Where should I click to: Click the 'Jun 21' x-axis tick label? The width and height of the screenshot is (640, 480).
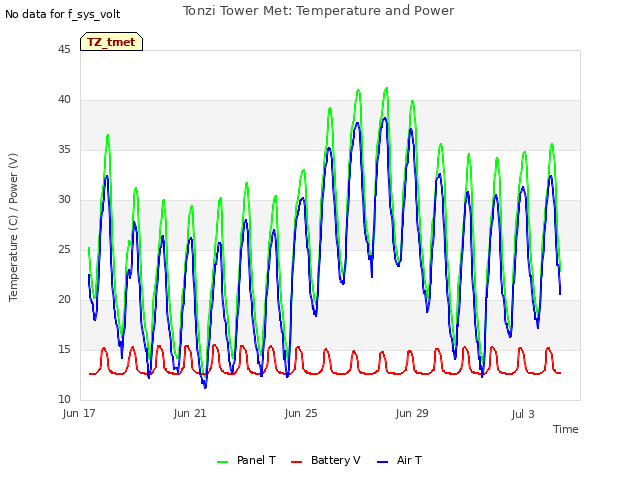(x=190, y=413)
